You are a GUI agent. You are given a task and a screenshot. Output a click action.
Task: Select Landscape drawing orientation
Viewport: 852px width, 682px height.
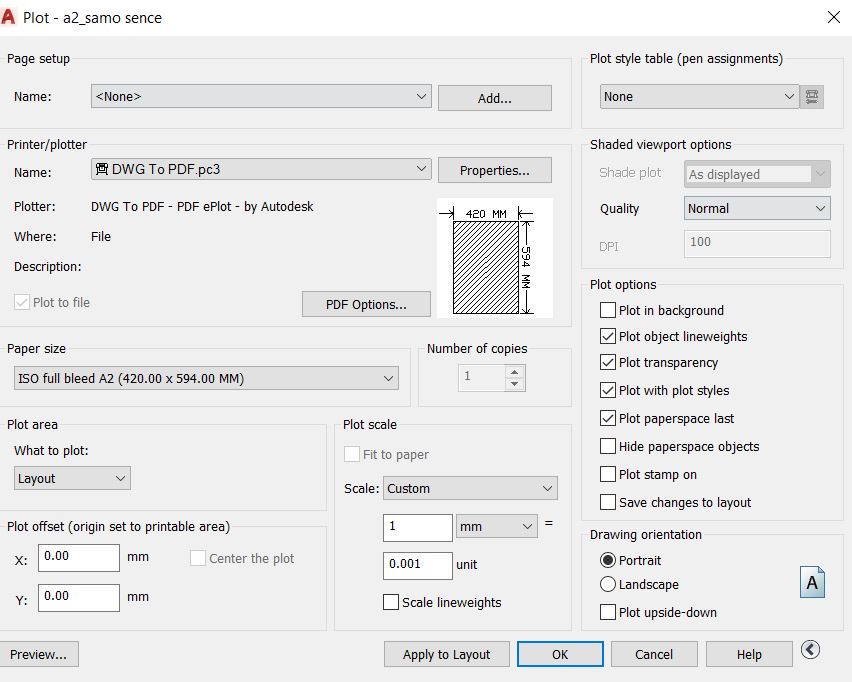click(x=608, y=585)
